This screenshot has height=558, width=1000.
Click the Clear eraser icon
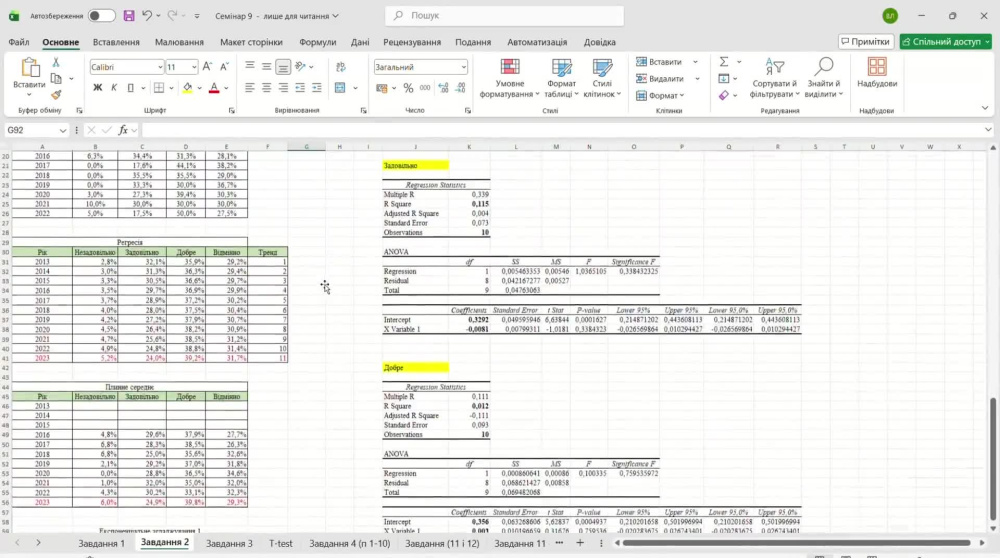723,95
